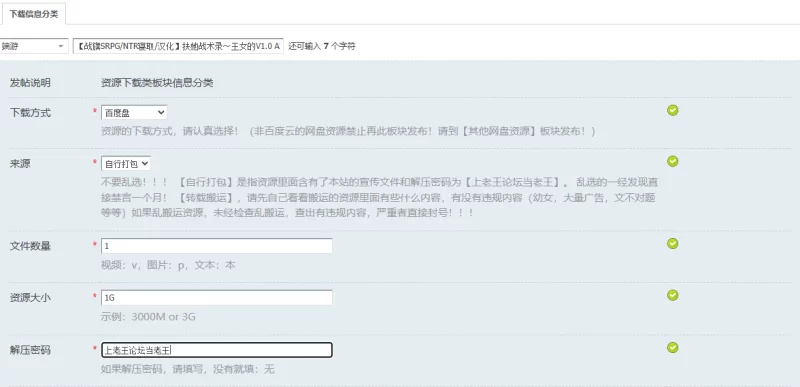Open the 来源 自行打包 dropdown
Viewport: 800px width, 387px height.
(126, 164)
